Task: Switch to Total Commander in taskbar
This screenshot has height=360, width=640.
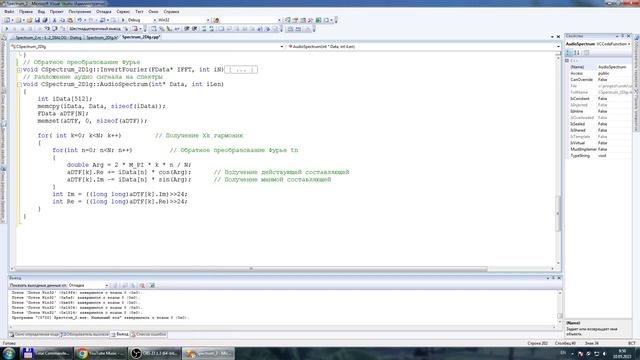Action: tap(46, 353)
